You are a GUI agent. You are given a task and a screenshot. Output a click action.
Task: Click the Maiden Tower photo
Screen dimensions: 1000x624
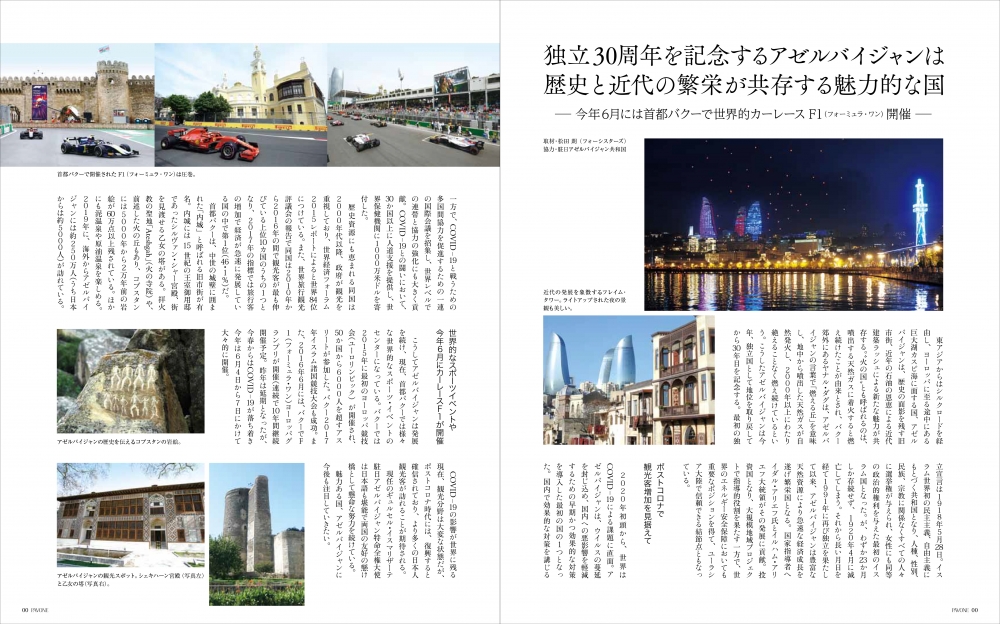256,534
